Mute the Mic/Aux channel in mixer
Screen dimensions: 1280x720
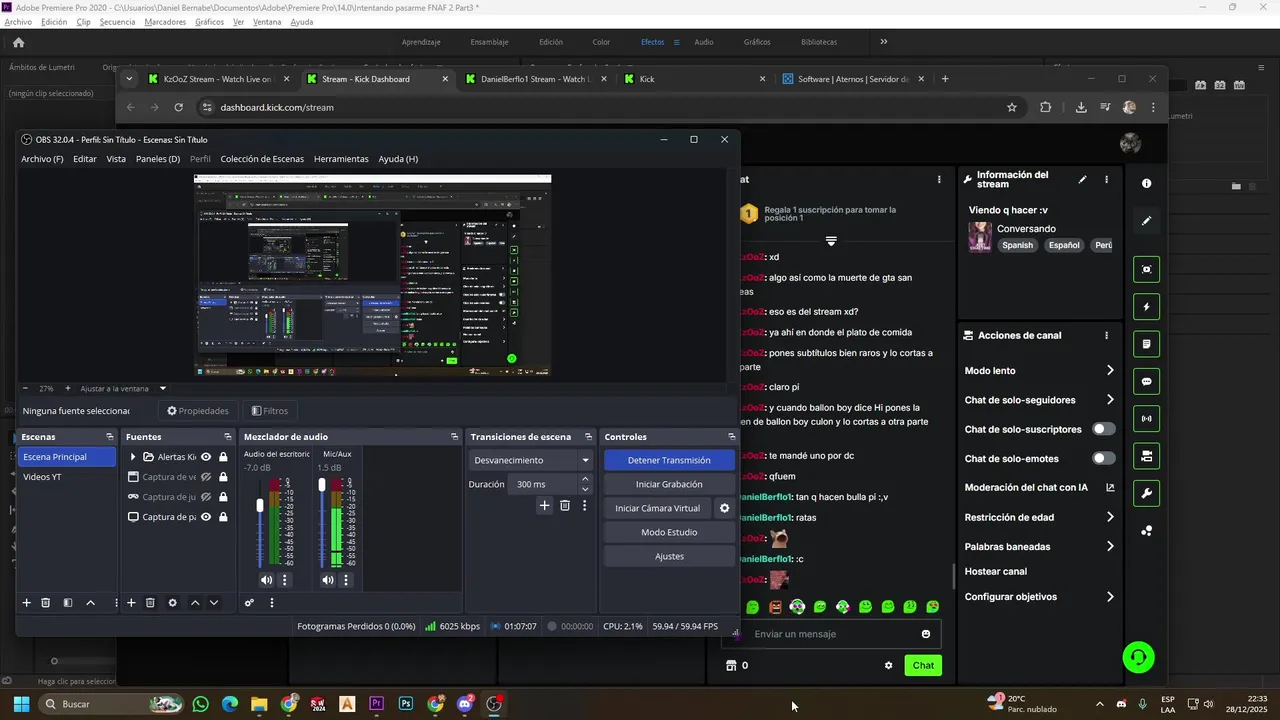pyautogui.click(x=328, y=580)
